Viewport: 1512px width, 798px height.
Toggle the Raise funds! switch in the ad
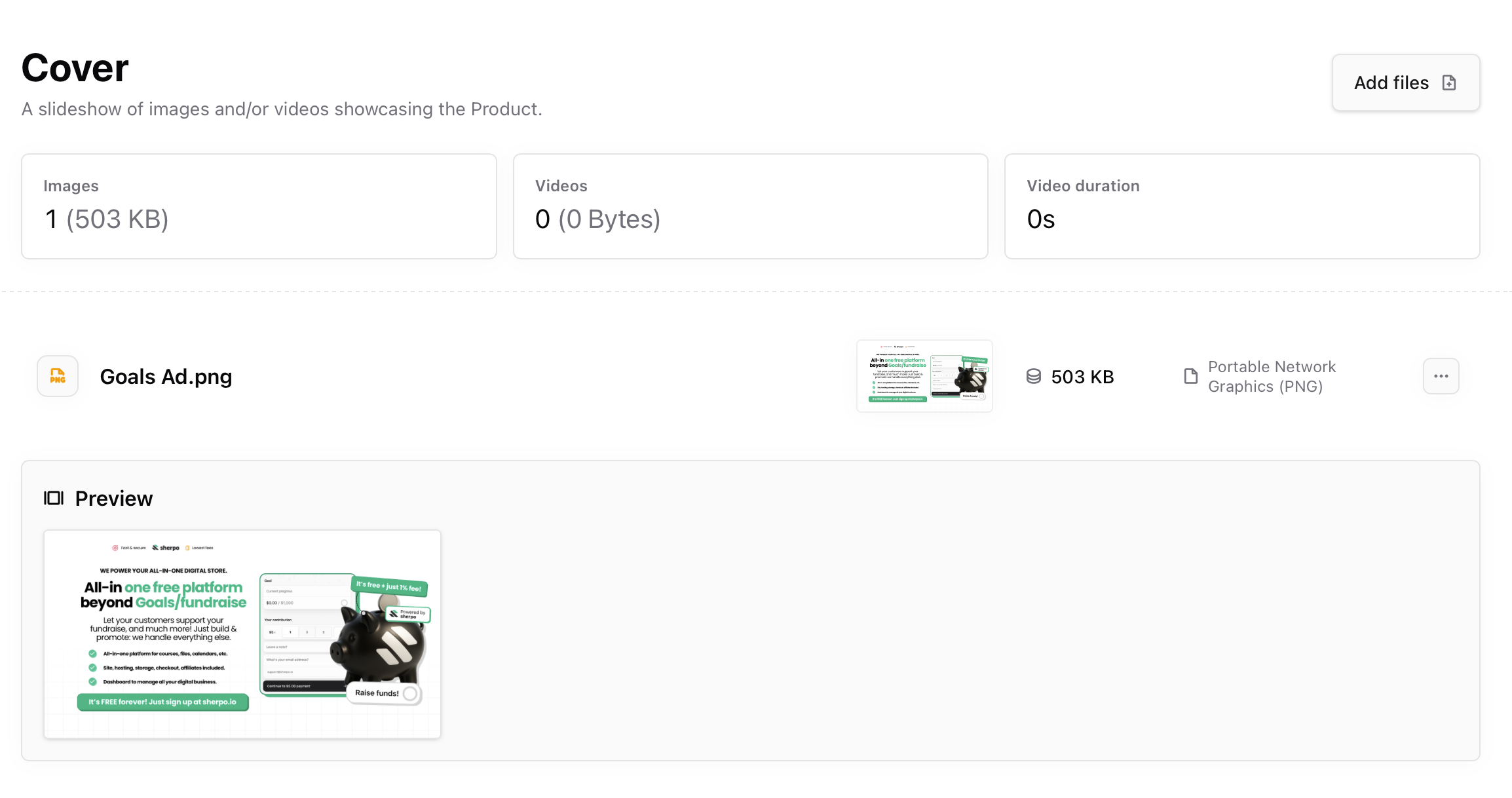coord(409,694)
